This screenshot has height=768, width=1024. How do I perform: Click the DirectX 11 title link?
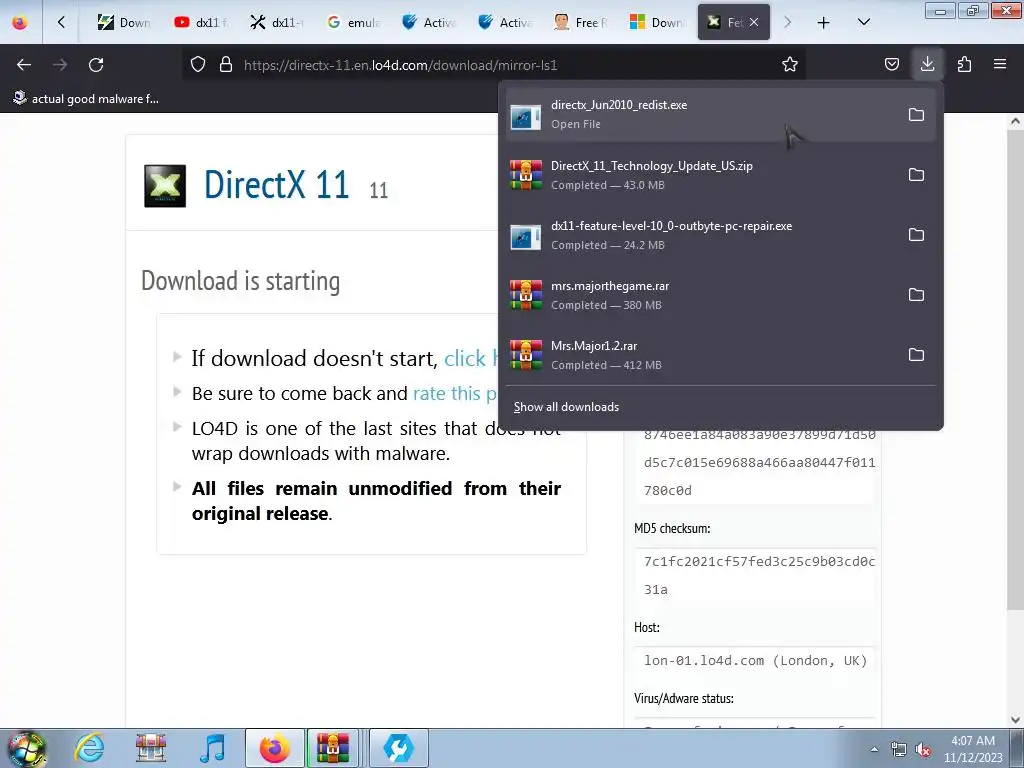[x=276, y=184]
